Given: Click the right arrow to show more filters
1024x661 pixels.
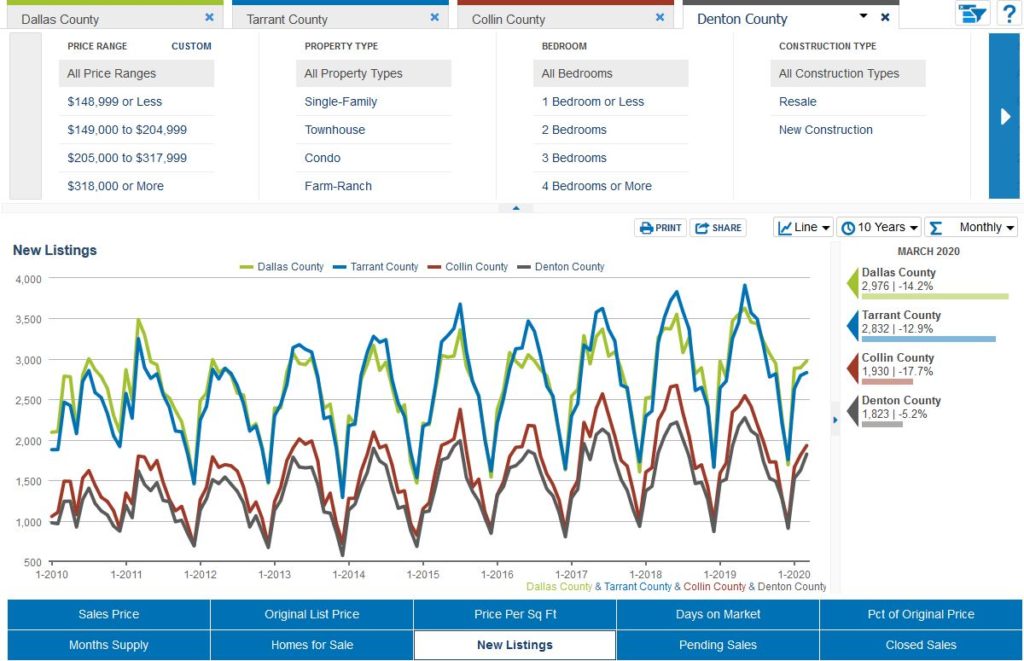Looking at the screenshot, I should point(1004,116).
